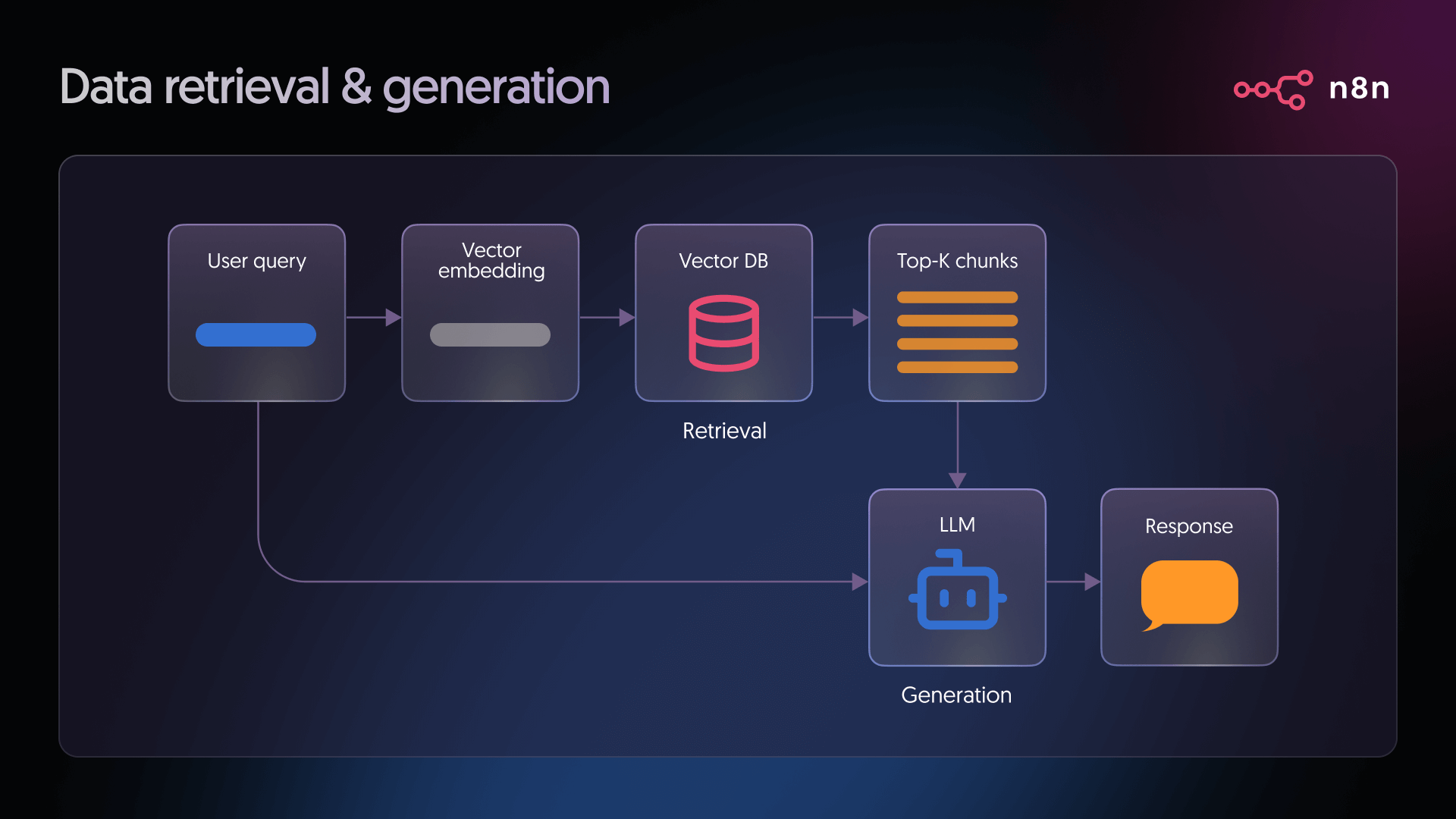The image size is (1456, 819).
Task: Click the topmost orange bar in Top-K chunks
Action: 957,297
